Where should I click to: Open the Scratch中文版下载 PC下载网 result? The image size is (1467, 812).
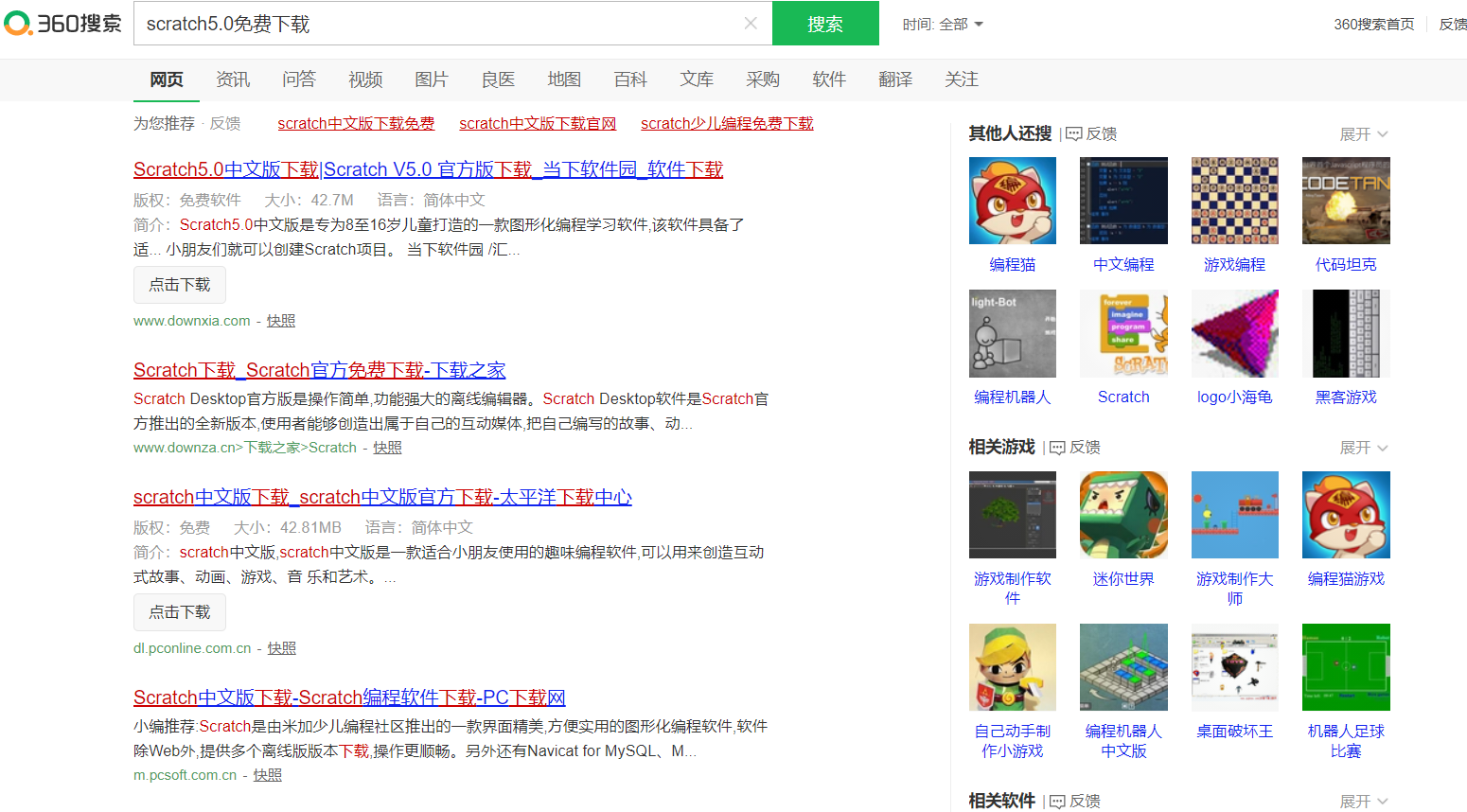pyautogui.click(x=349, y=697)
